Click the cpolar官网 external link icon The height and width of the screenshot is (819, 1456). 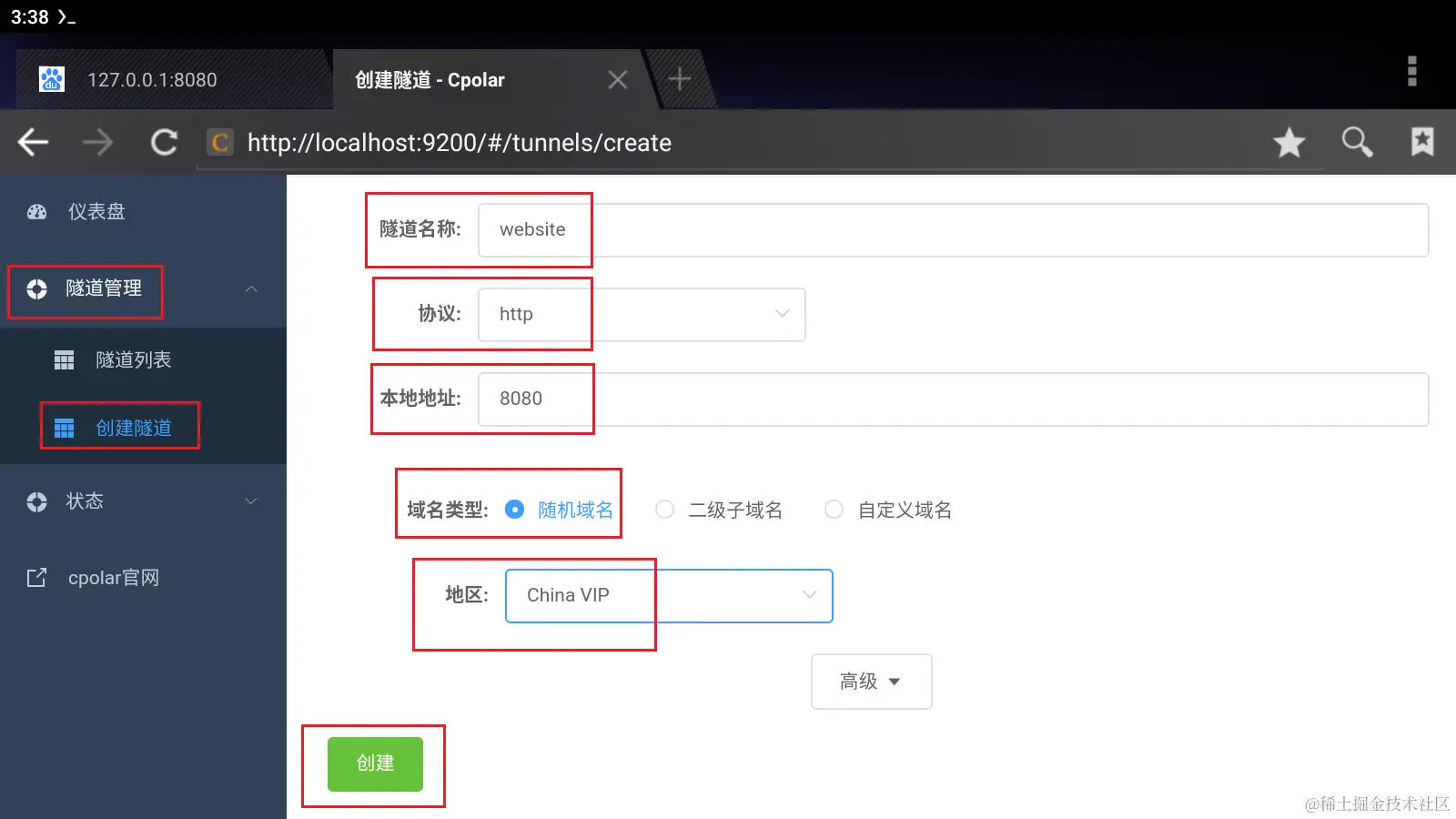[x=36, y=578]
